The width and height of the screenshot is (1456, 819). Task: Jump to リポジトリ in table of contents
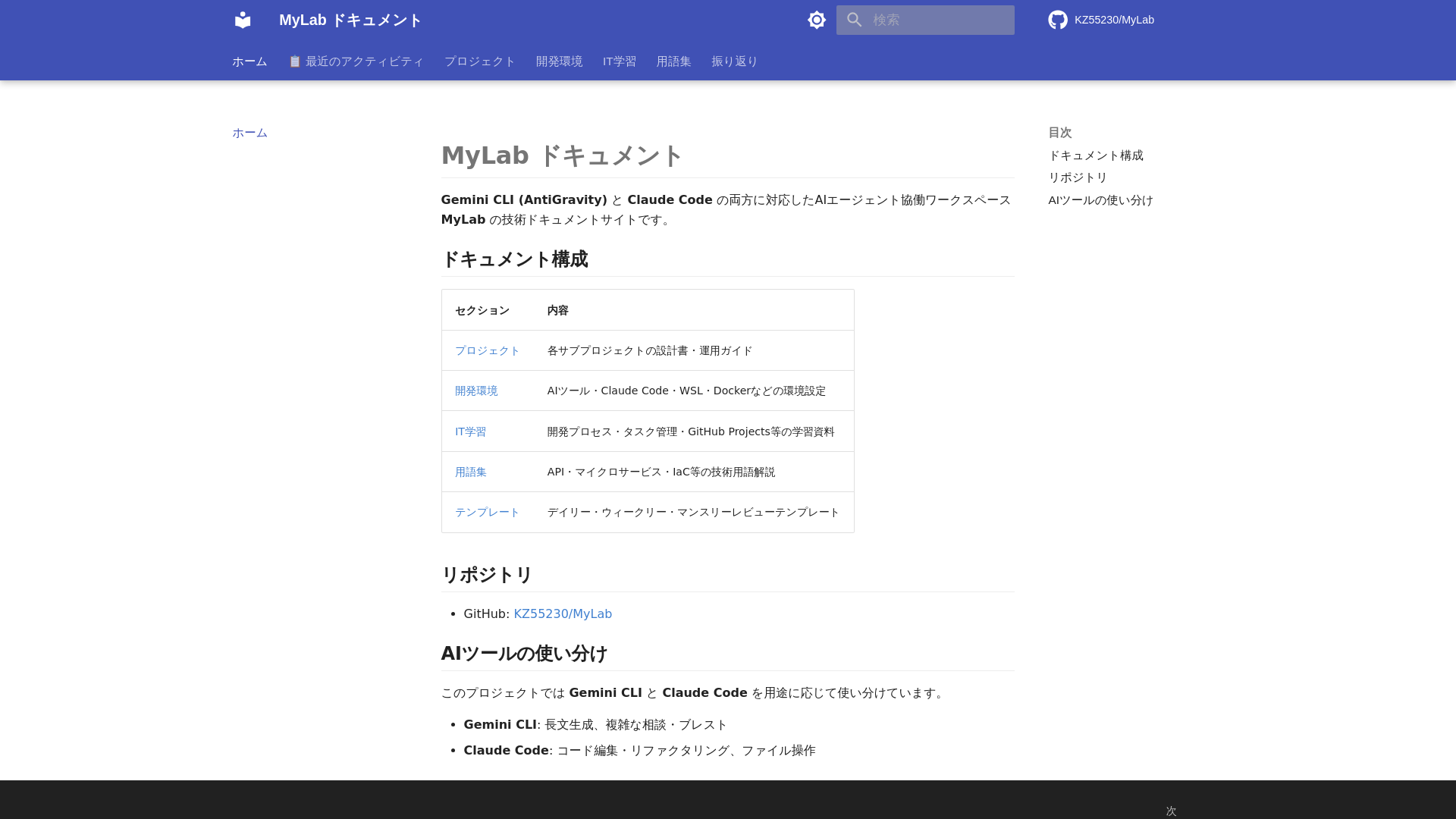[1078, 177]
